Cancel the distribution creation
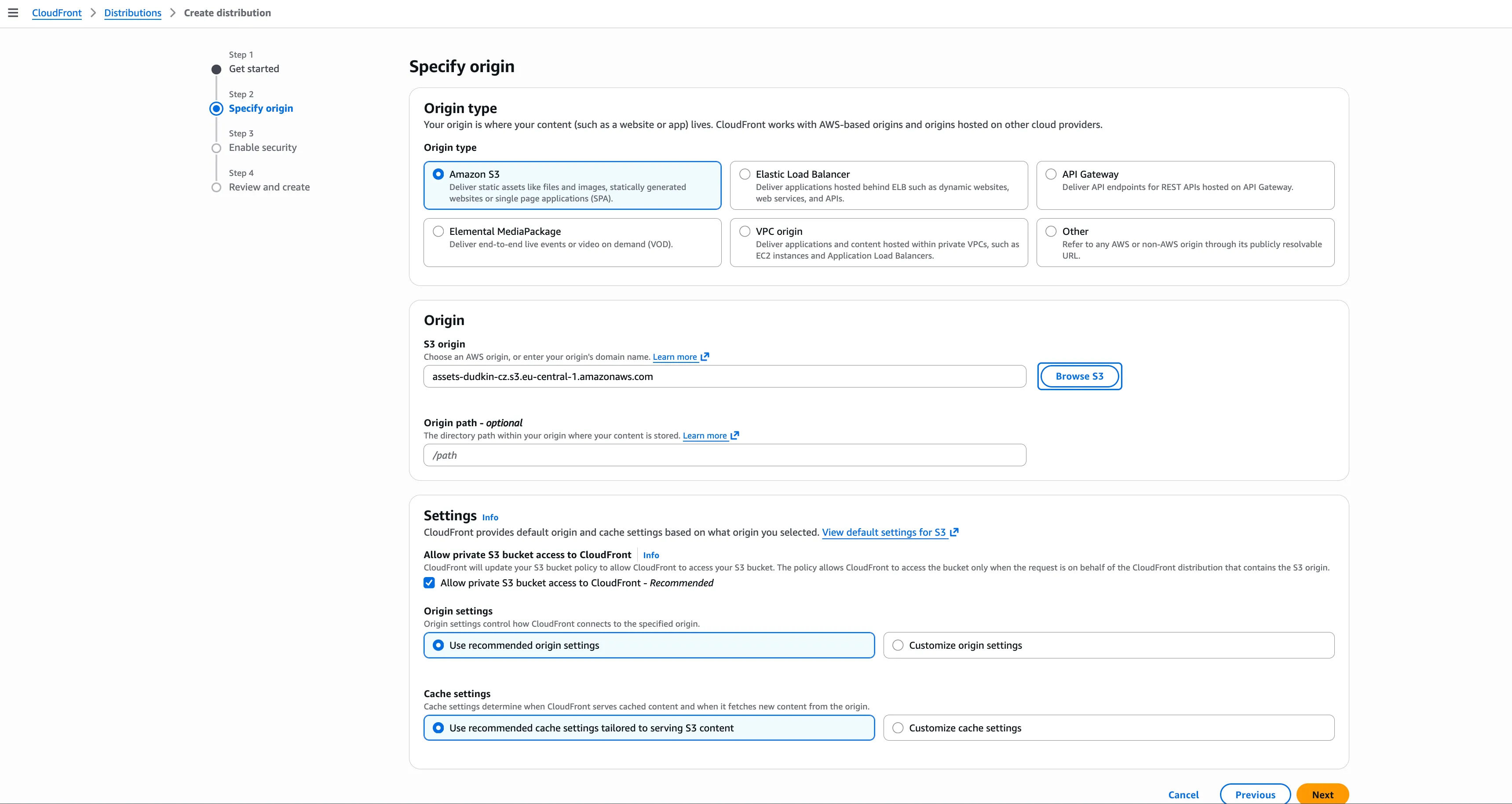 (1183, 795)
